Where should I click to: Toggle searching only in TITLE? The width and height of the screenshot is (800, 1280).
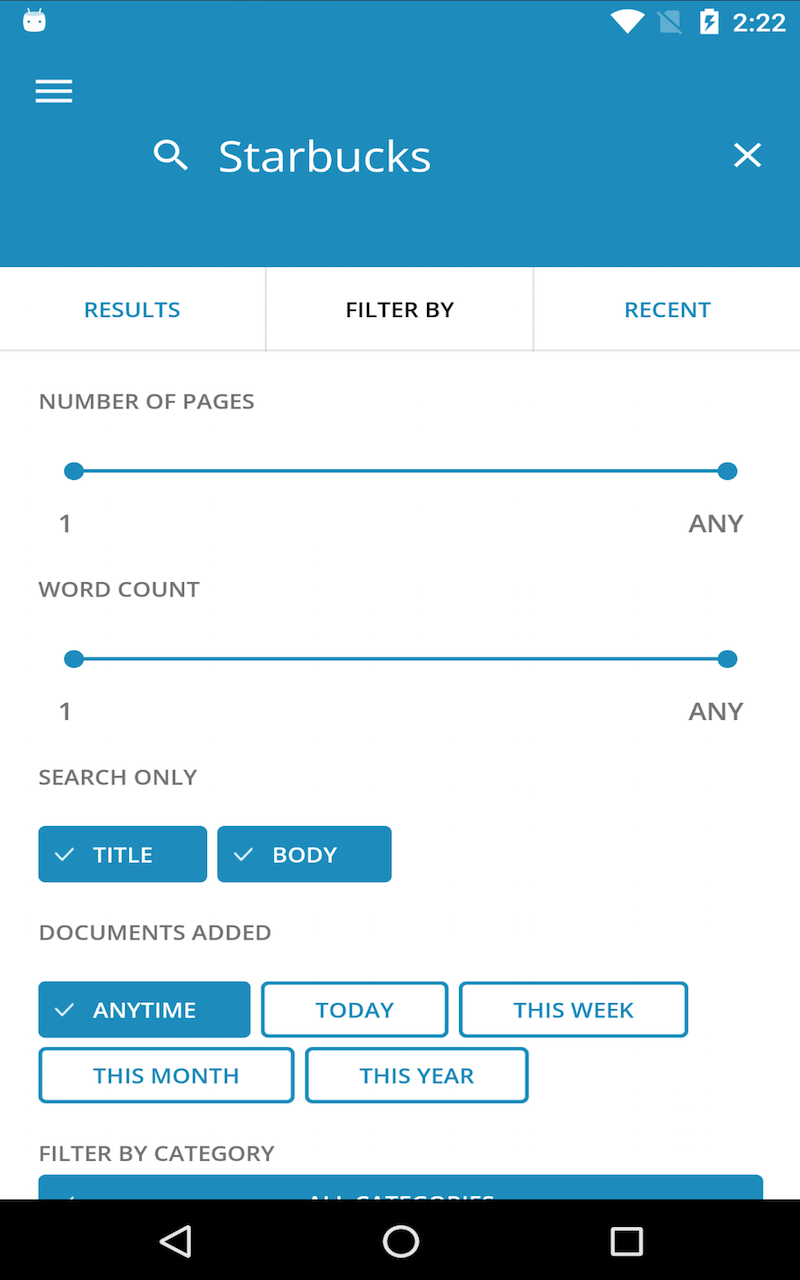click(x=122, y=854)
